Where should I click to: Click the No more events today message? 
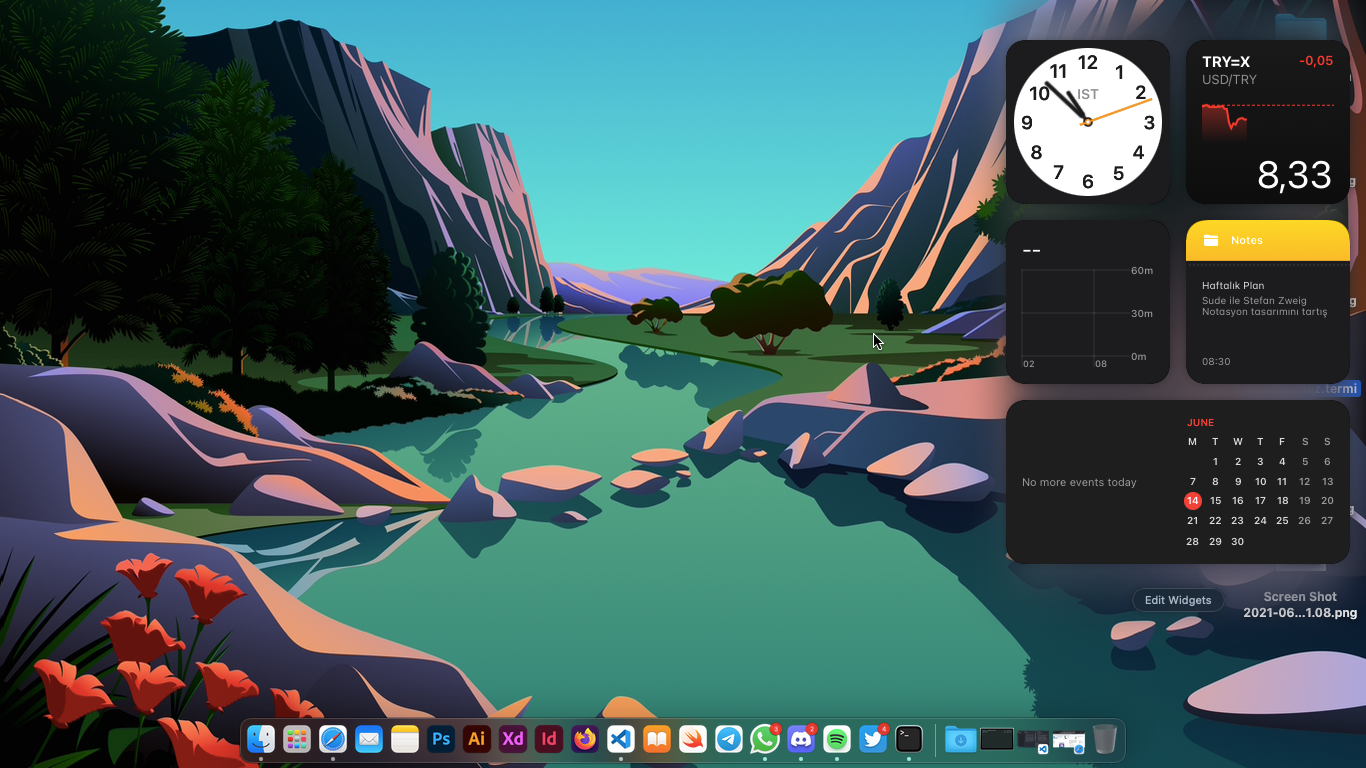(x=1079, y=482)
